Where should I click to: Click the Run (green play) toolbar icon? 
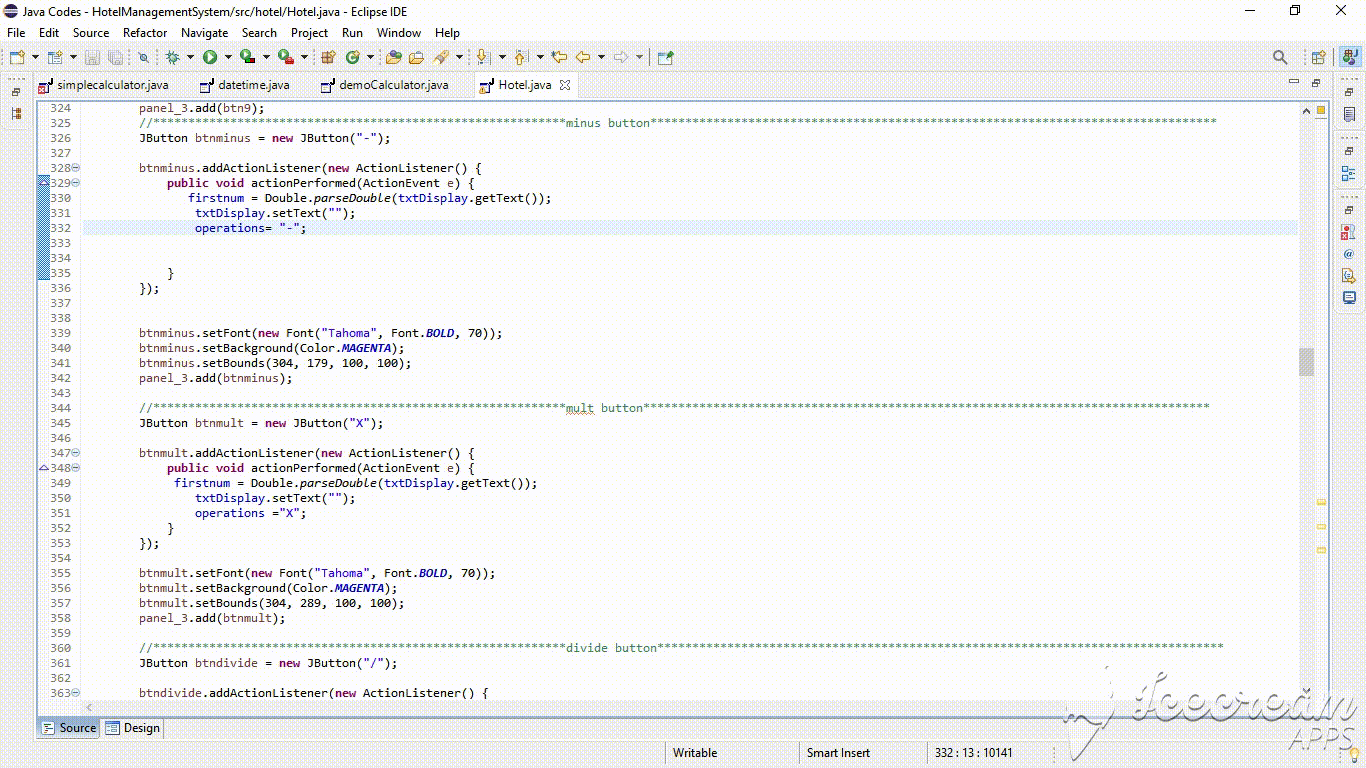pyautogui.click(x=210, y=58)
